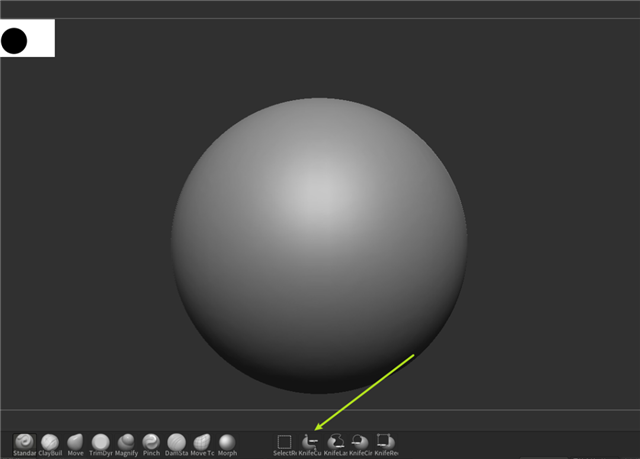Select the DamStandard brush
640x459 pixels.
point(176,445)
